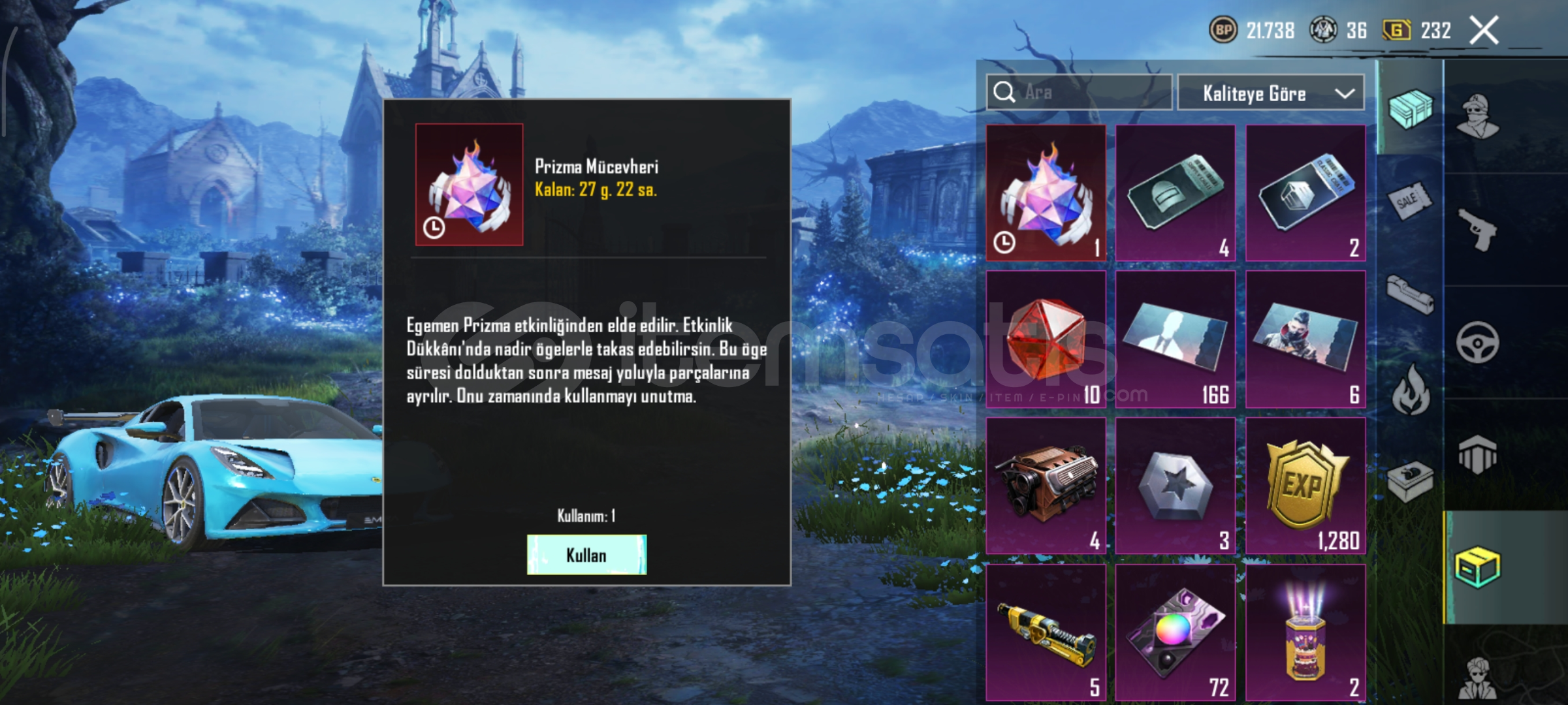This screenshot has height=705, width=1568.
Task: Select the golden gun attachment item
Action: pos(1046,633)
